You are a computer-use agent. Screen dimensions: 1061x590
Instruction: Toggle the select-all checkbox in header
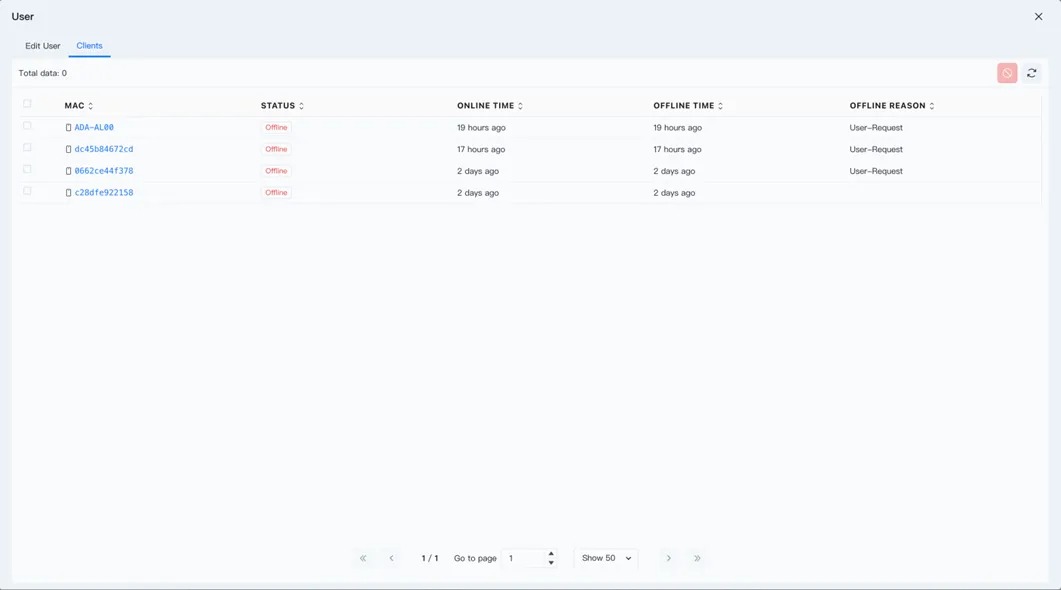[x=27, y=104]
